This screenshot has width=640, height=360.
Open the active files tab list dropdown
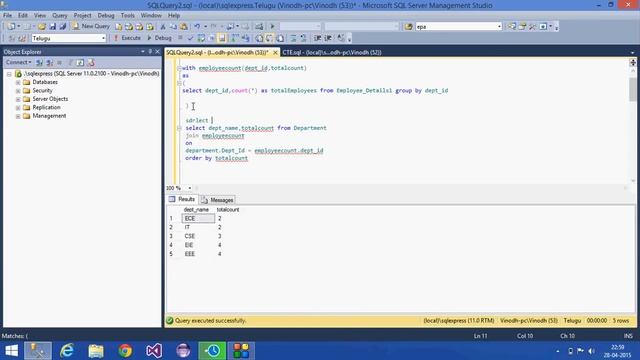(632, 53)
